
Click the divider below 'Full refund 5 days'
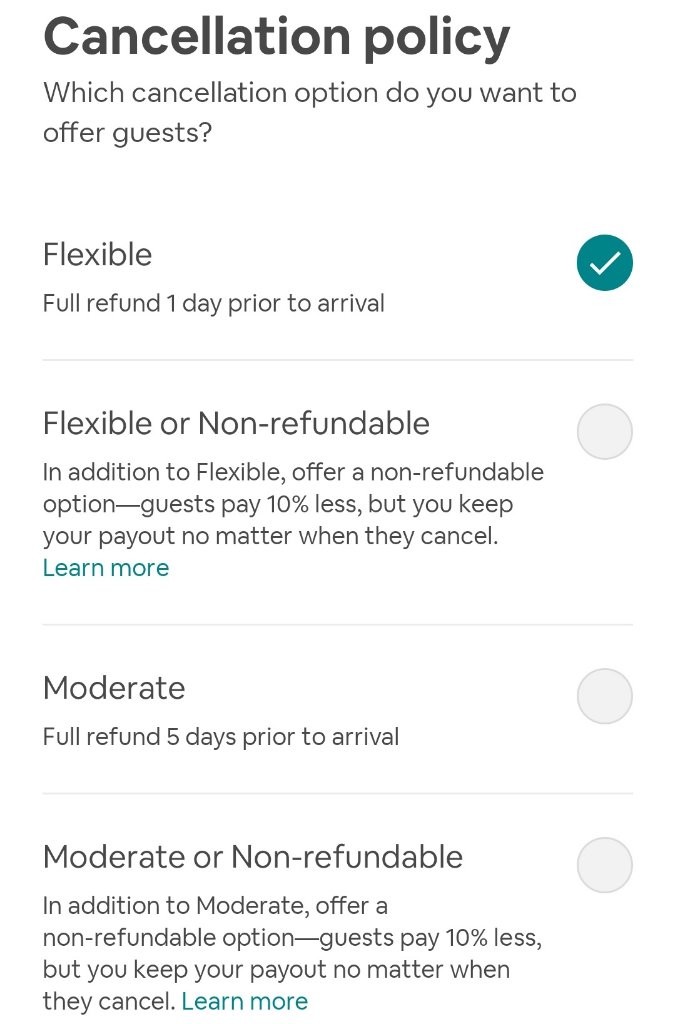[x=337, y=794]
